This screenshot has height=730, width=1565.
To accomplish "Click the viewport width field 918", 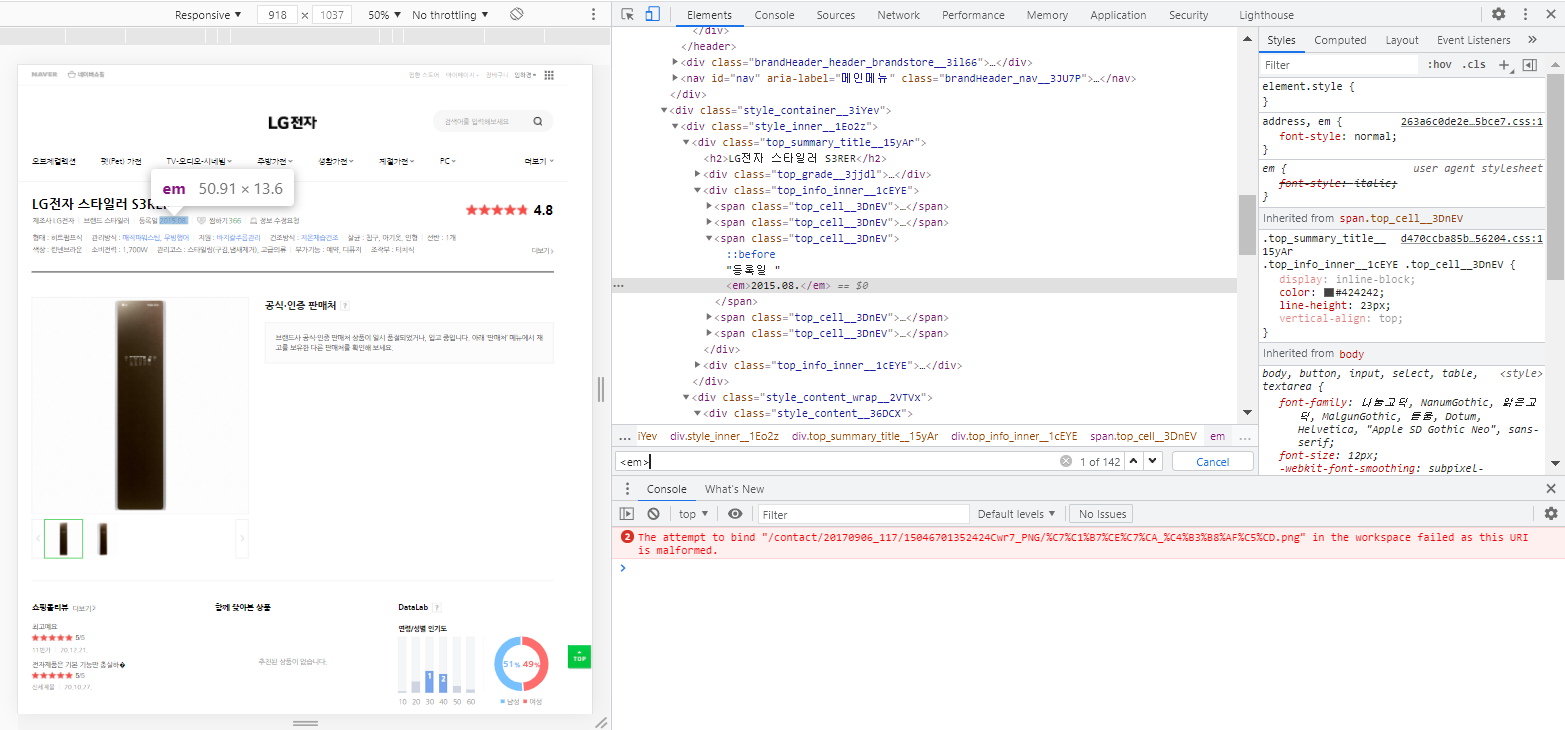I will coord(279,15).
